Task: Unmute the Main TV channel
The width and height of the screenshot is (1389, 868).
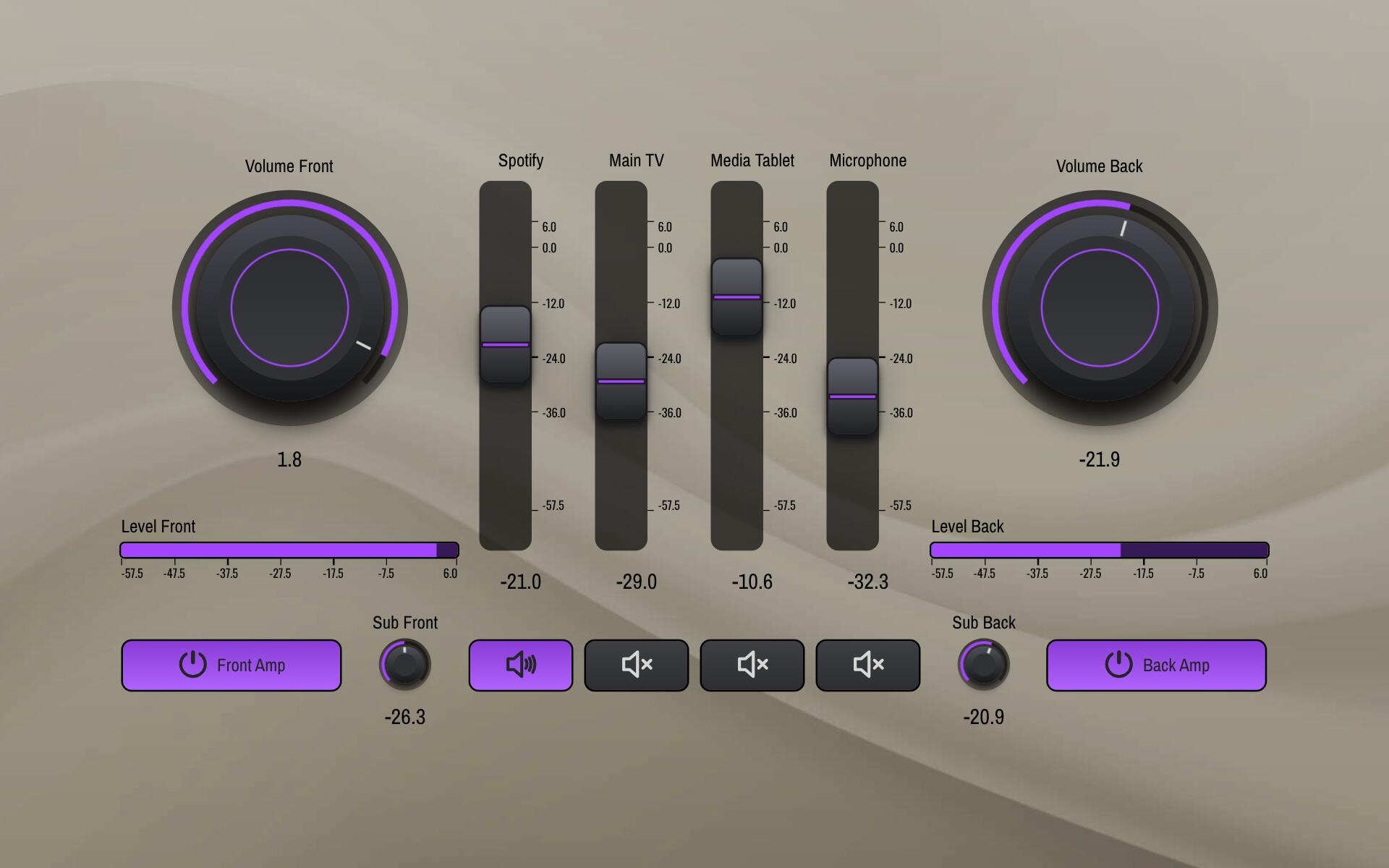Action: [636, 665]
